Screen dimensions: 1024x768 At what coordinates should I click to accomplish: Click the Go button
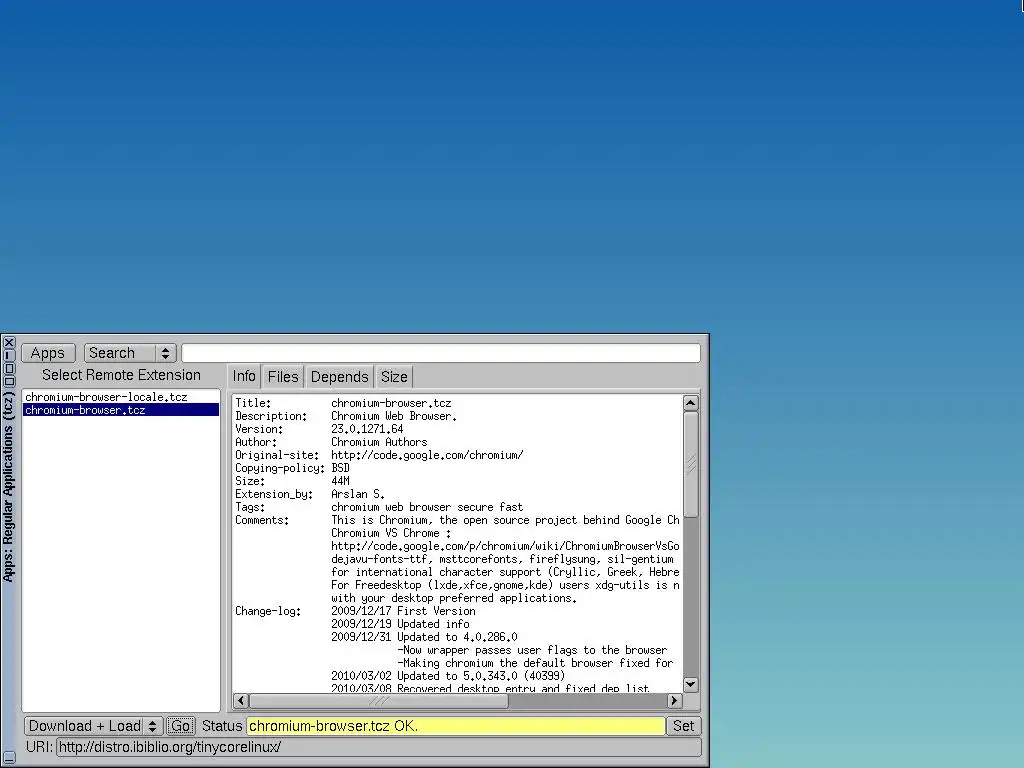tap(180, 726)
